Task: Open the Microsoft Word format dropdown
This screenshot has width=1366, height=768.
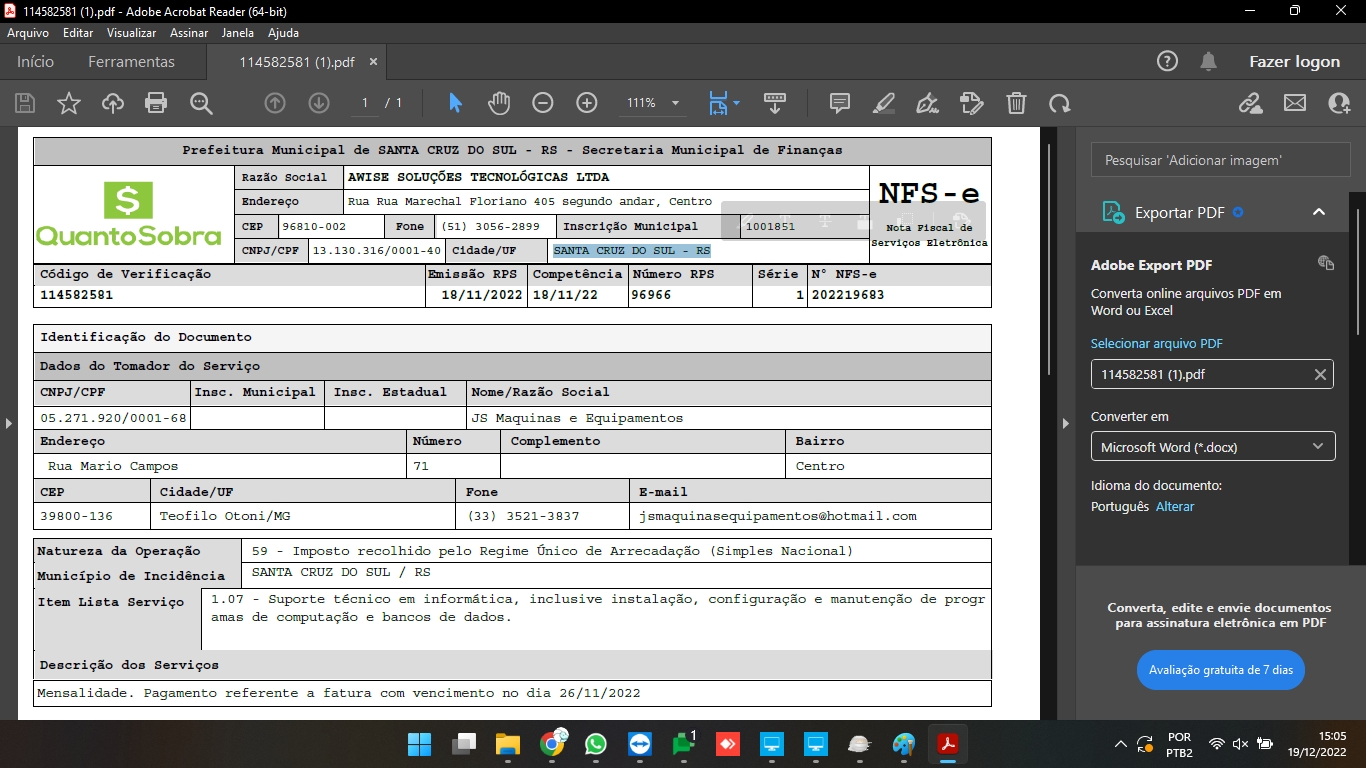Action: coord(1212,447)
